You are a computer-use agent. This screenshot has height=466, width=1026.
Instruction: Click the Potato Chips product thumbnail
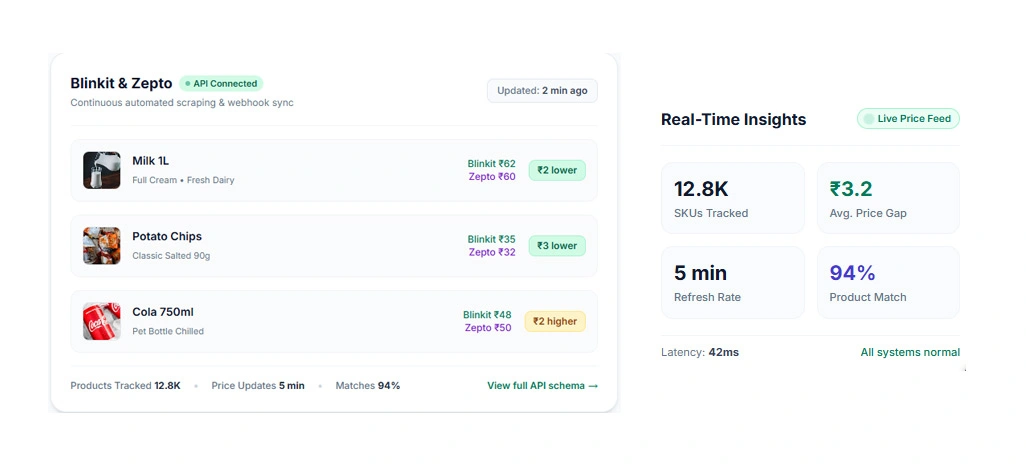pos(101,245)
